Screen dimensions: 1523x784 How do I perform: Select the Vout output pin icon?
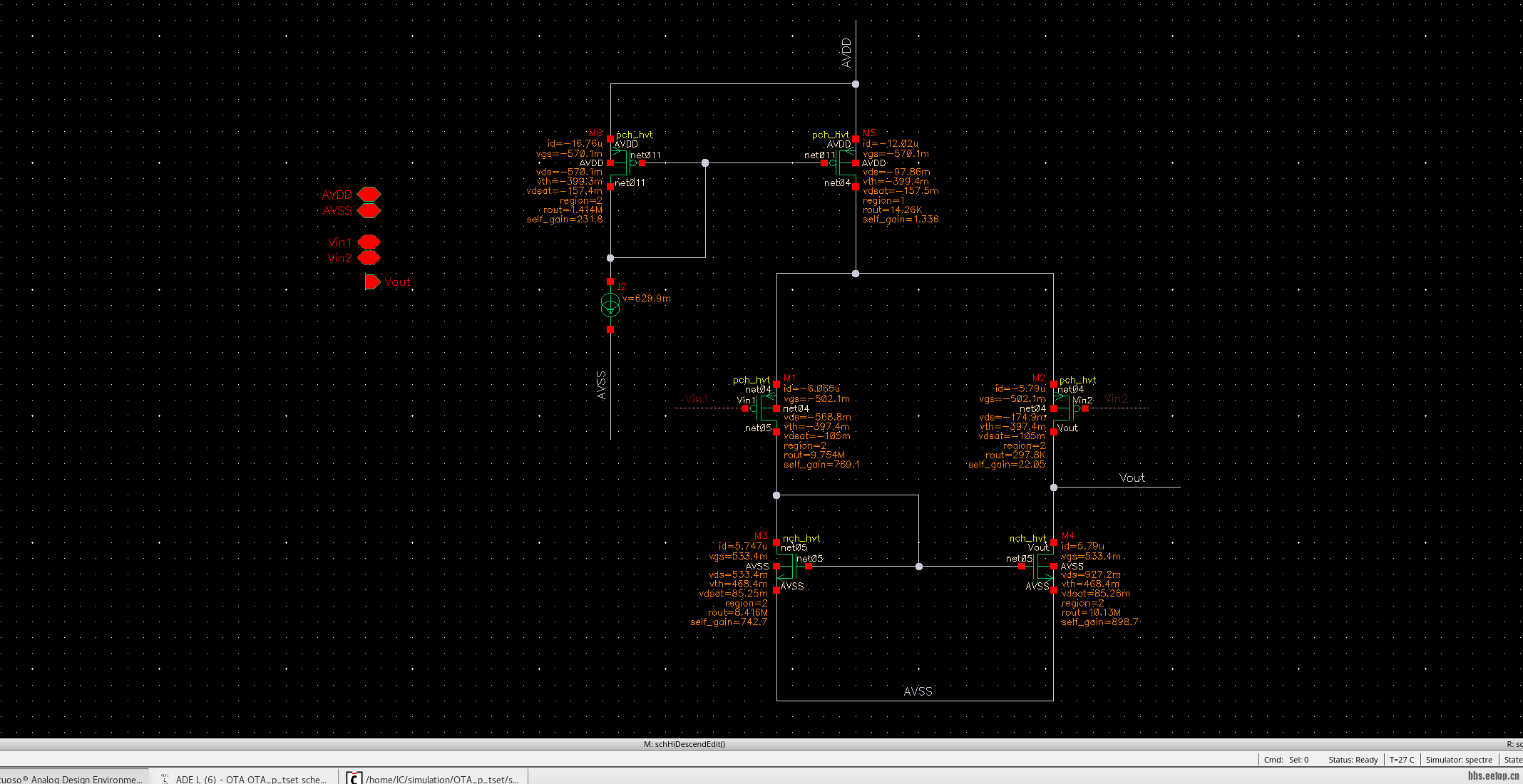tap(373, 282)
